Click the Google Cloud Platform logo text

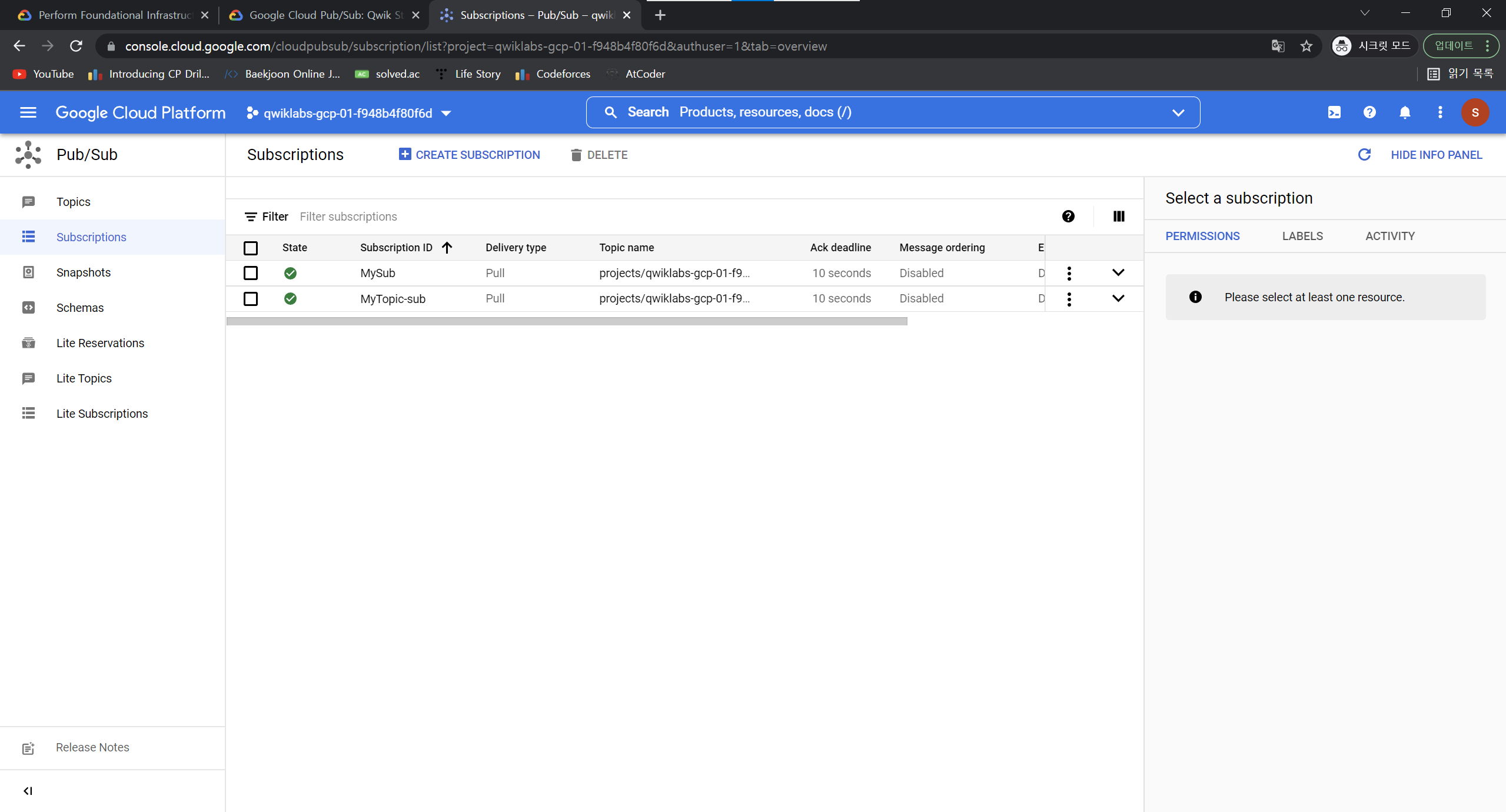point(141,112)
